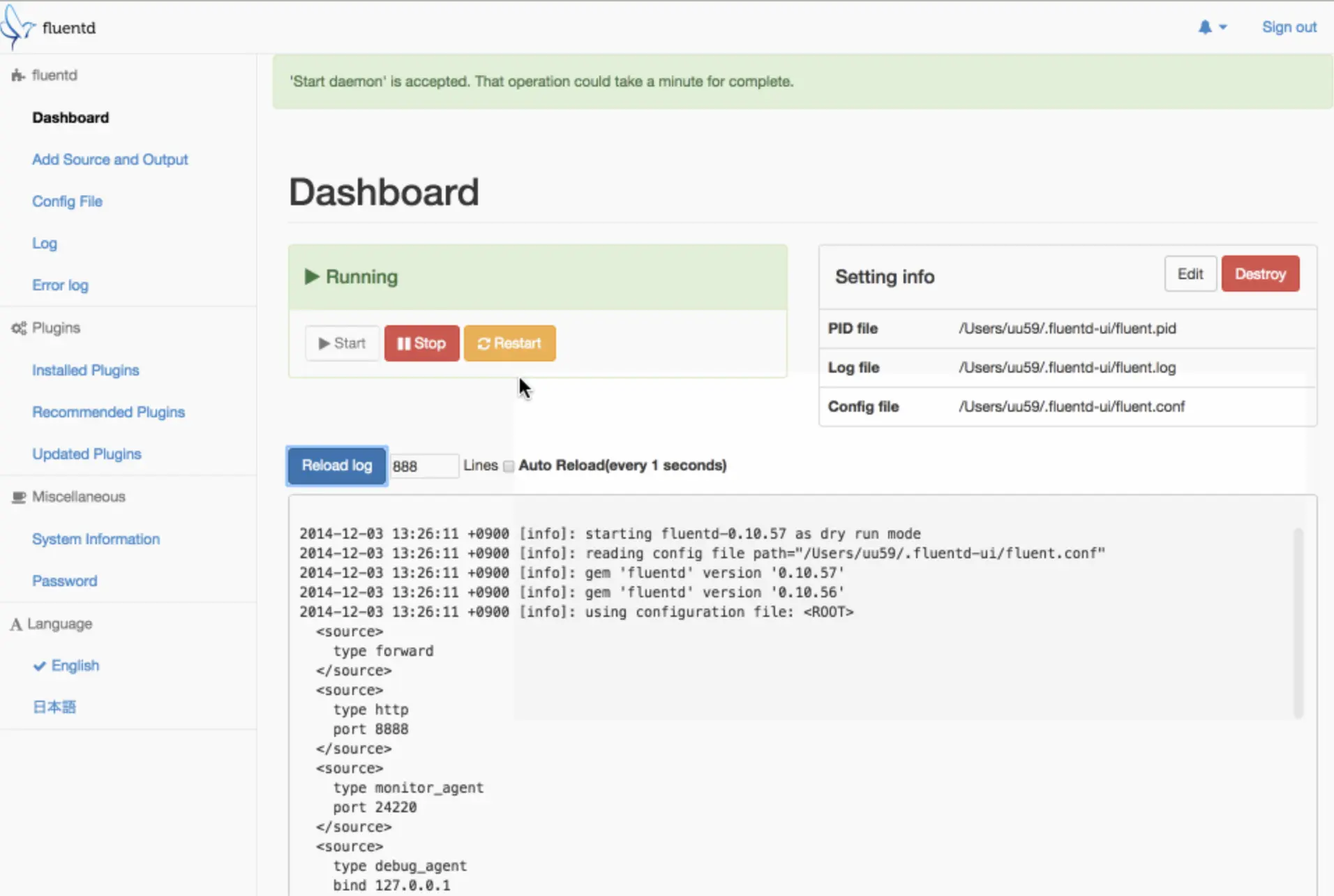This screenshot has width=1334, height=896.
Task: Open the Log sidebar link
Action: pos(45,243)
